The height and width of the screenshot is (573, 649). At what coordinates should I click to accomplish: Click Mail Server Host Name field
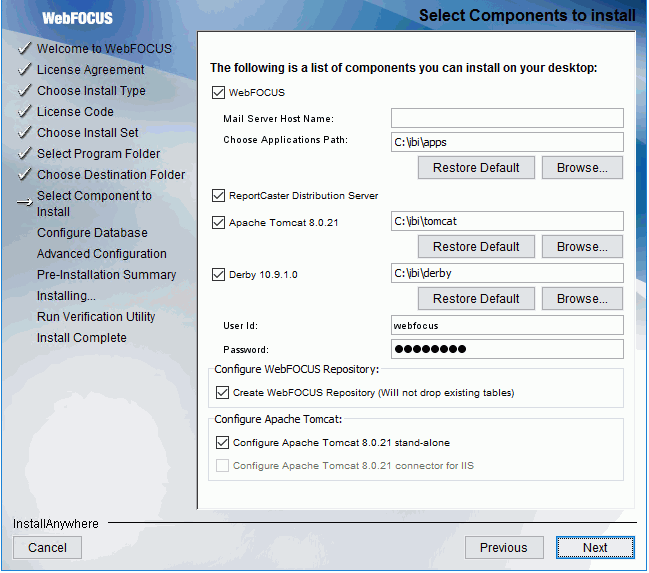point(507,118)
